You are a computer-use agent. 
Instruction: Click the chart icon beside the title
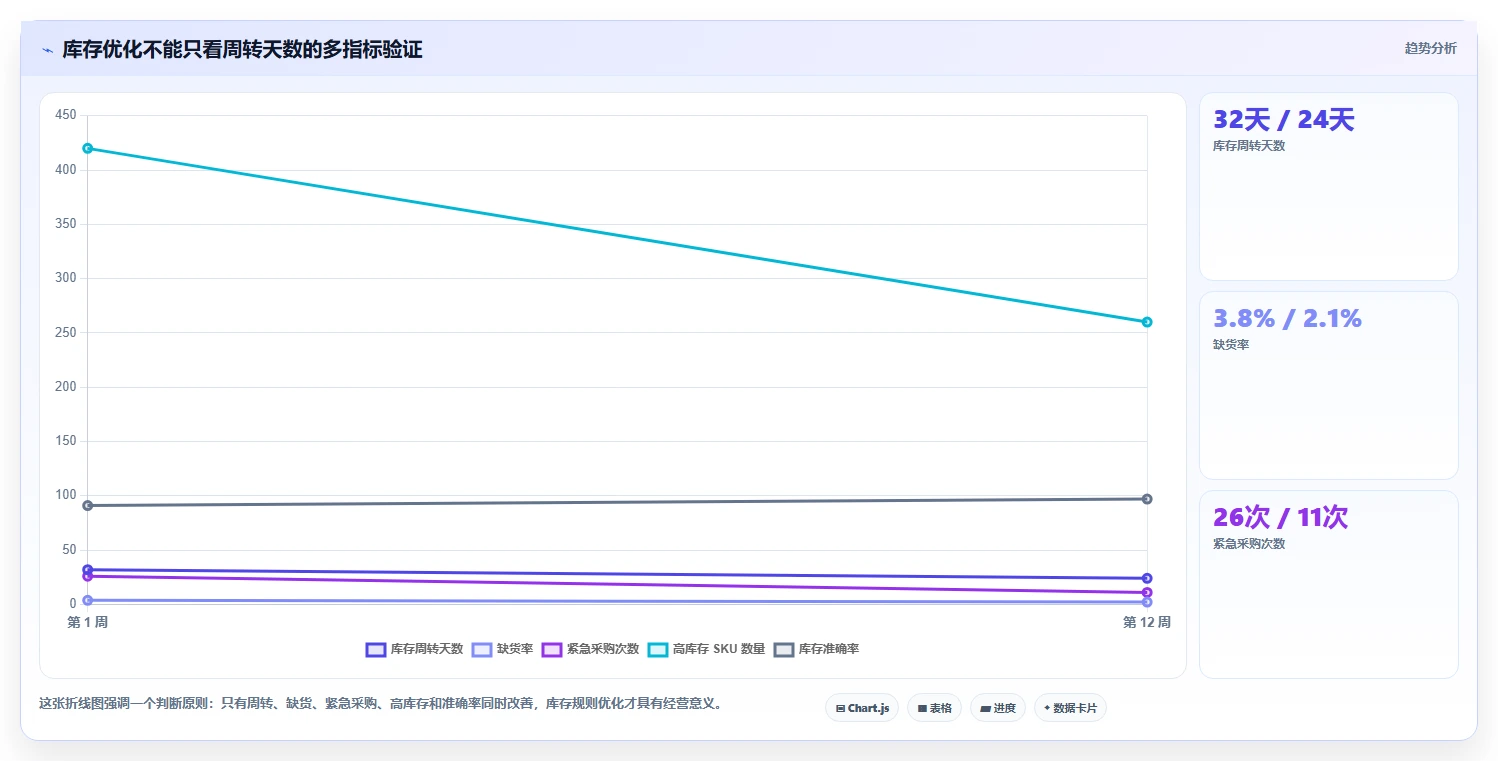click(x=47, y=50)
